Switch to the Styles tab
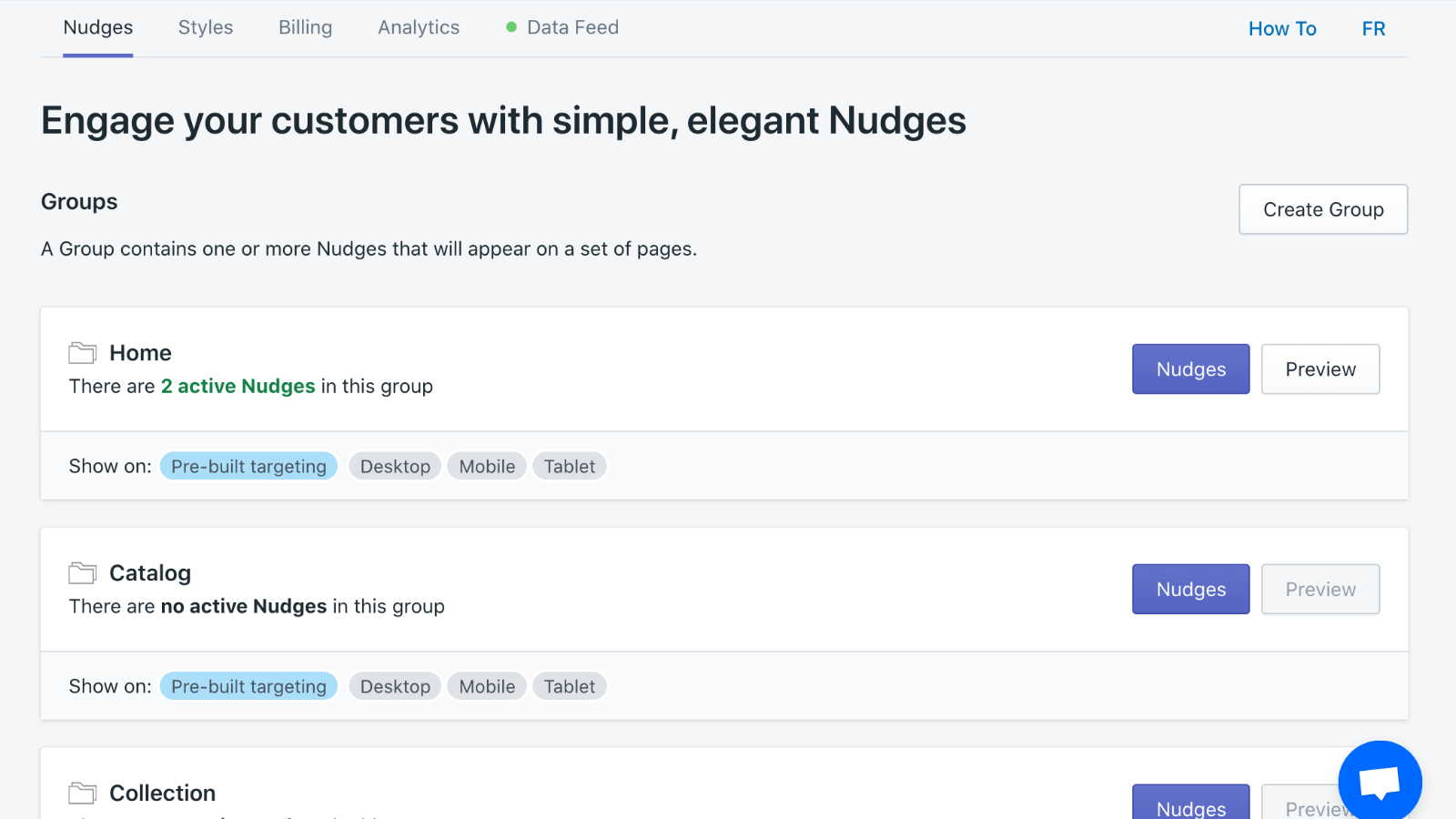 (x=206, y=27)
